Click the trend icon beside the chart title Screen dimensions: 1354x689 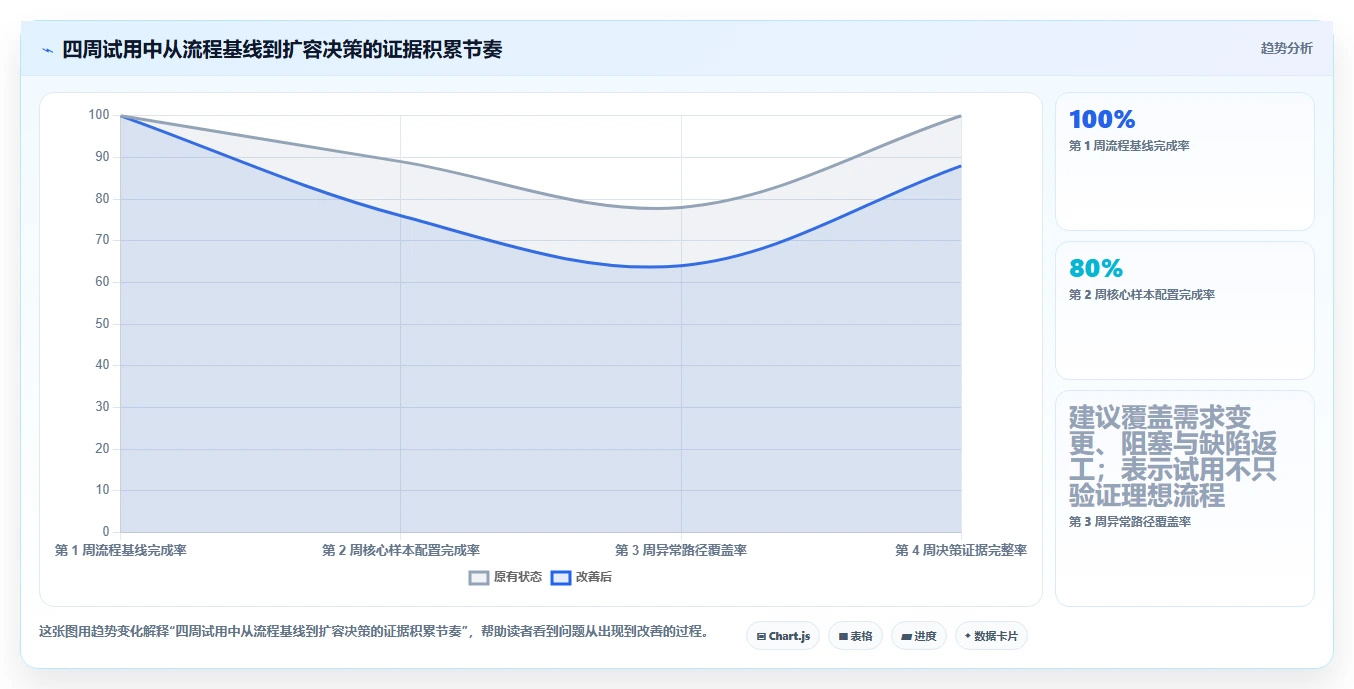click(47, 50)
